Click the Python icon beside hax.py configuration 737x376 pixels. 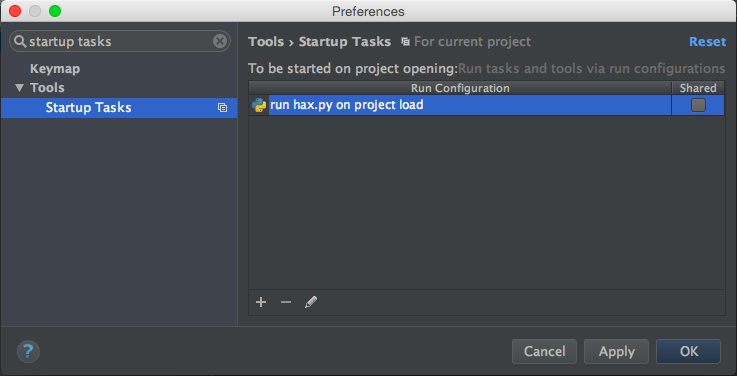(x=259, y=105)
